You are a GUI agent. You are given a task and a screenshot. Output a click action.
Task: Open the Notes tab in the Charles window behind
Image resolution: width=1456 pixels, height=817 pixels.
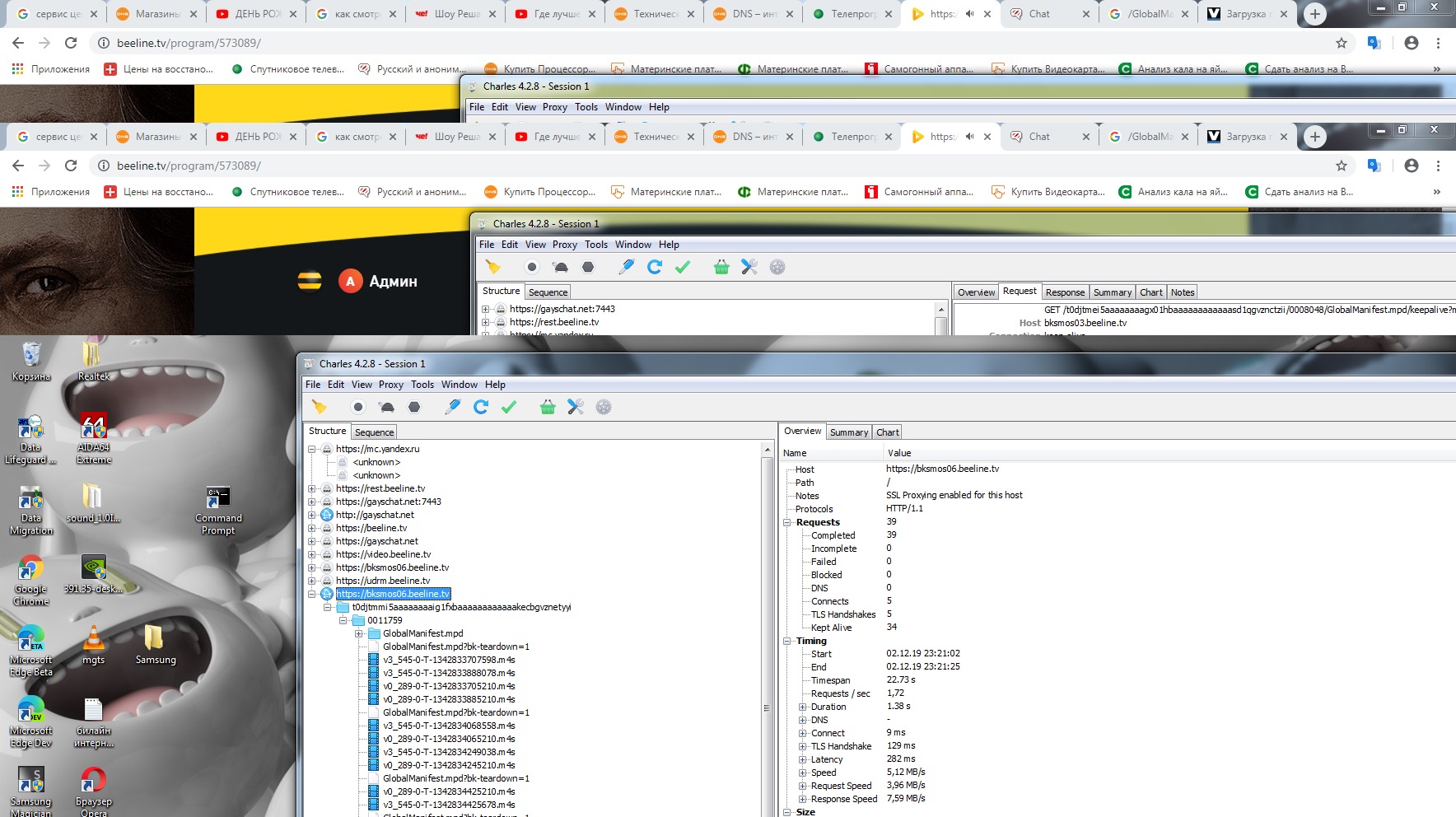(x=1183, y=292)
